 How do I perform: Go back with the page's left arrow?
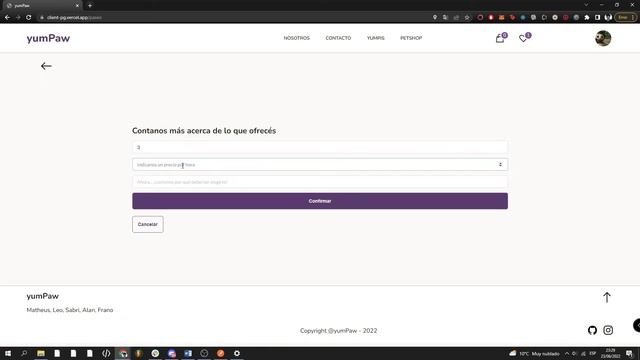pos(46,66)
